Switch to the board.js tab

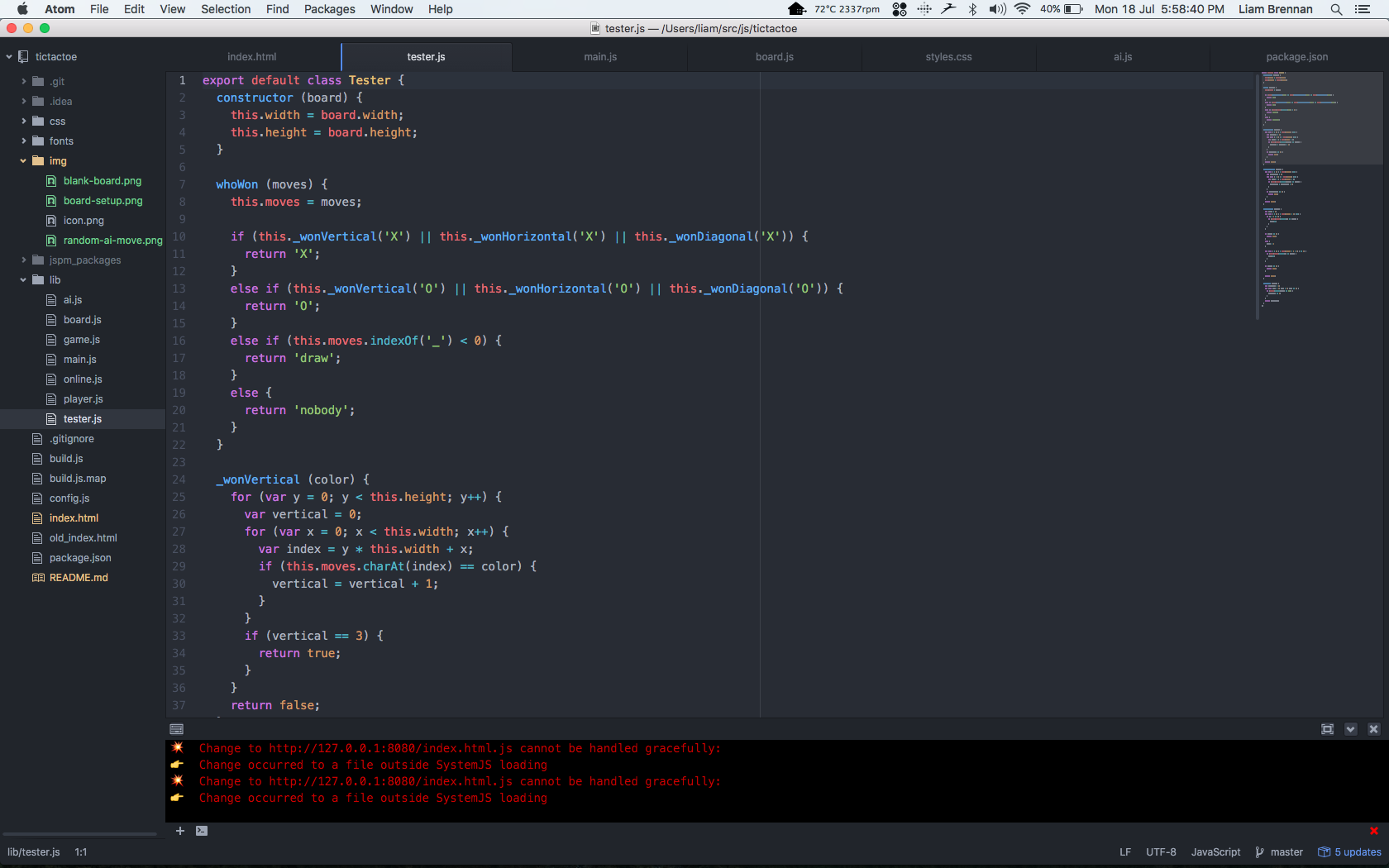(774, 57)
